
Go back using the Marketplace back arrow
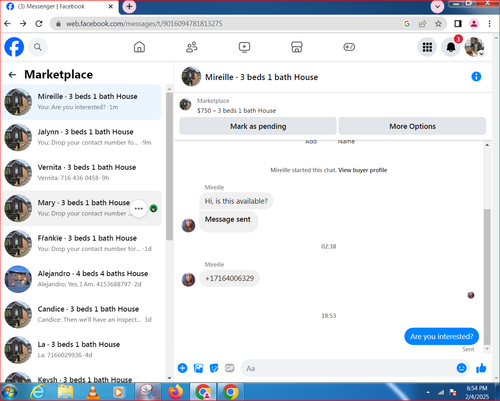point(12,75)
